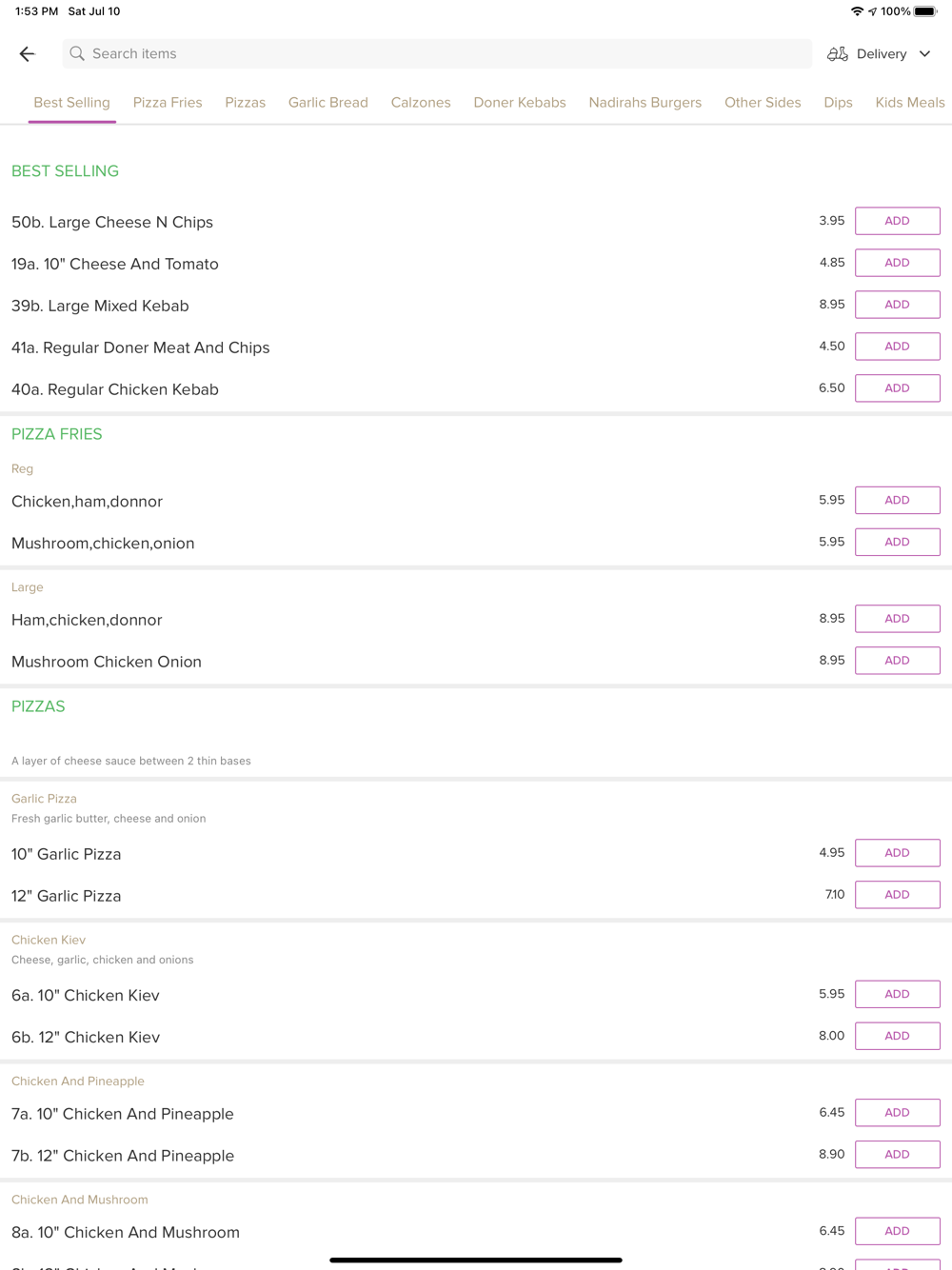Click the search magnifier icon
Image resolution: width=952 pixels, height=1270 pixels.
[77, 54]
